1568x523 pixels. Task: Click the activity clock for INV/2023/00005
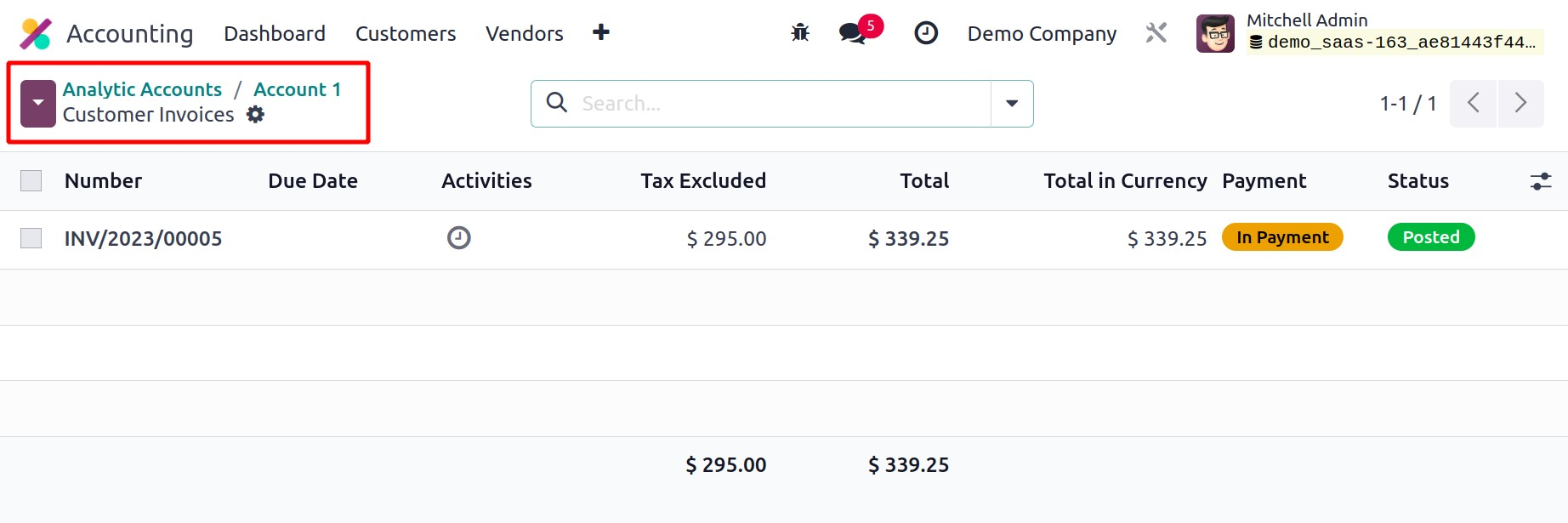coord(459,238)
